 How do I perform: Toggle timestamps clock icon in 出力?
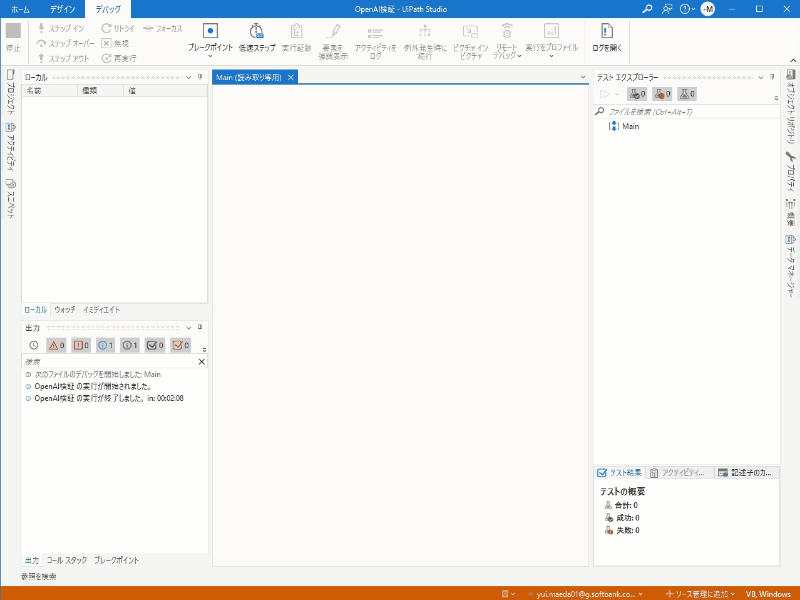[34, 345]
